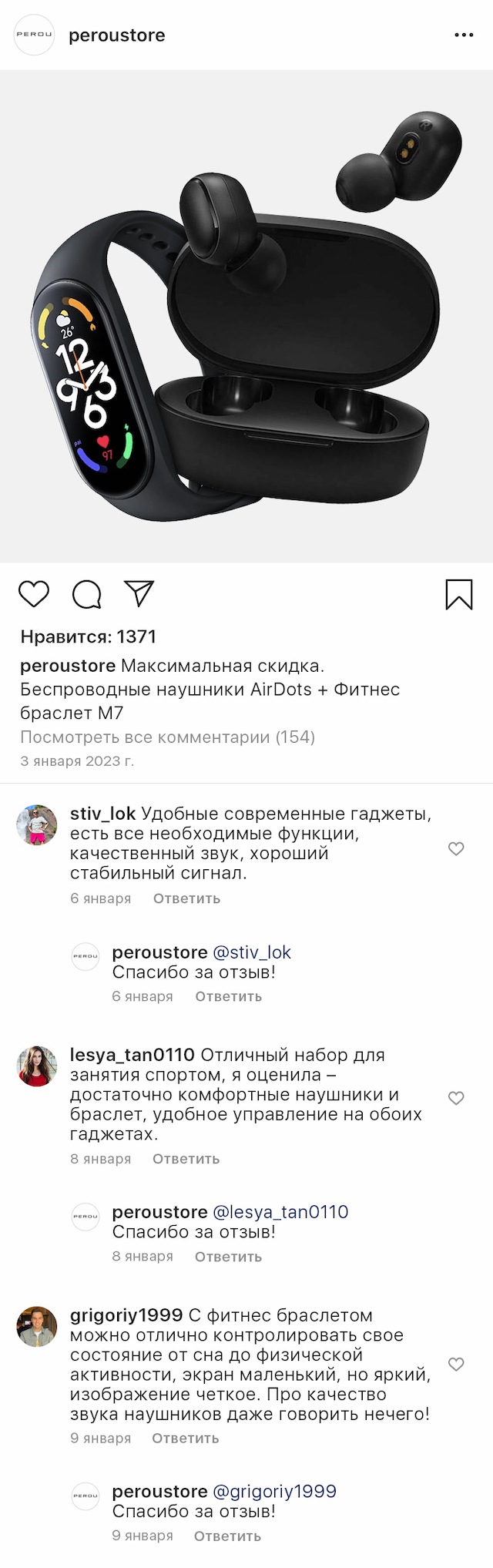
Task: Open stiv_lok's profile avatar
Action: (x=37, y=825)
